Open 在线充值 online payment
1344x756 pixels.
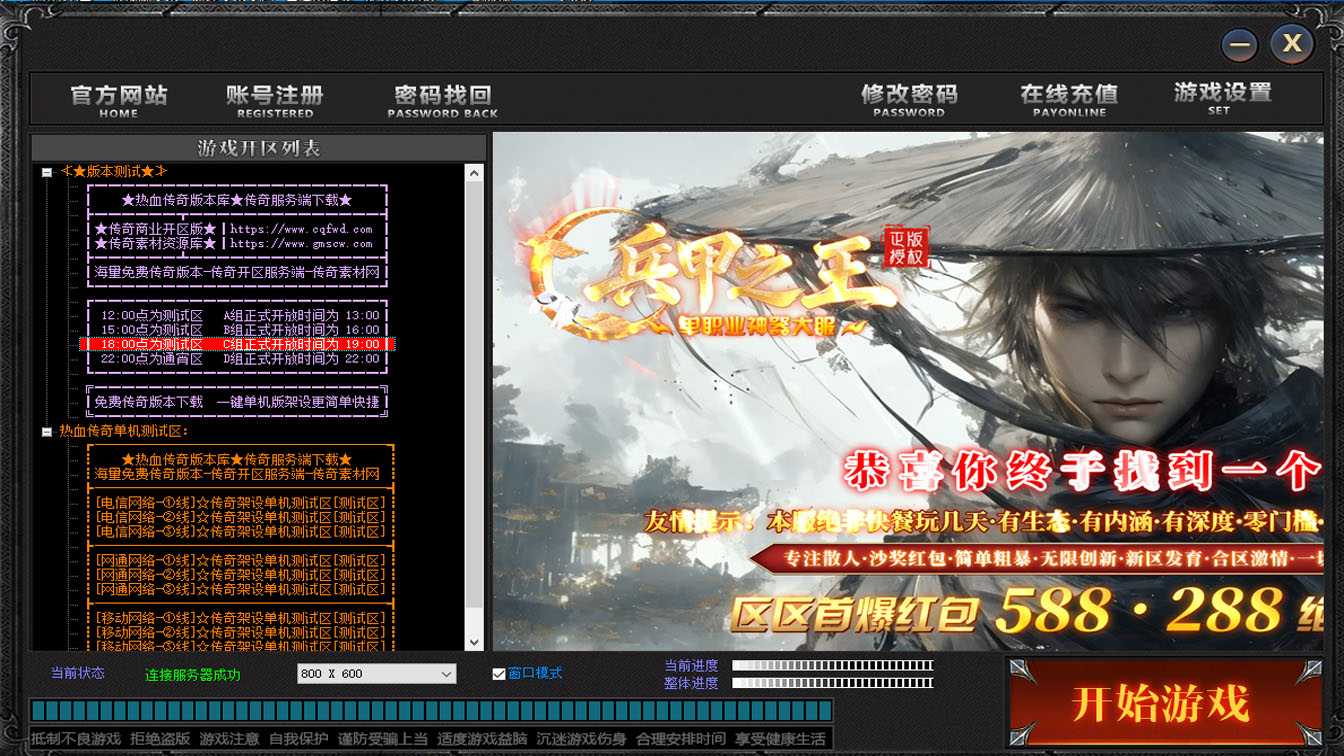pos(1069,99)
